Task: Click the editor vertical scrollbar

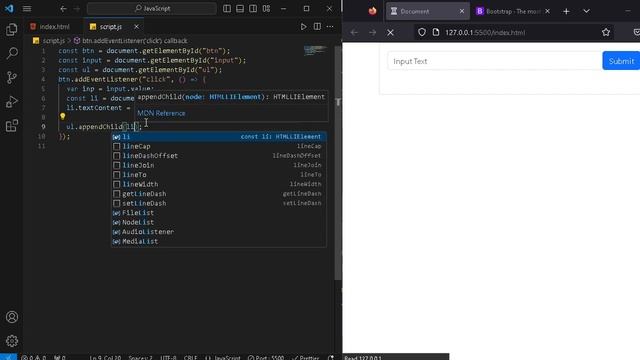Action: [x=338, y=163]
